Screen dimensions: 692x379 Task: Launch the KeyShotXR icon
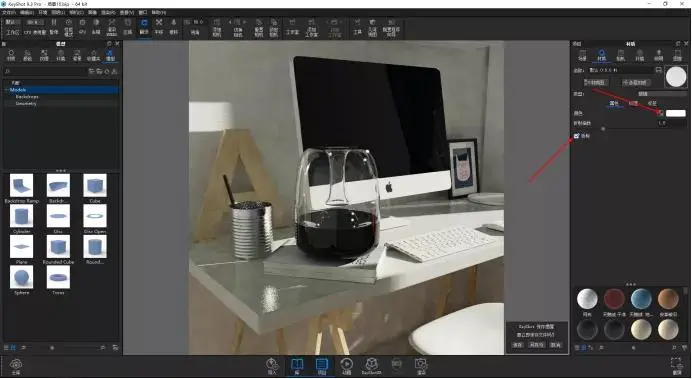pos(371,365)
